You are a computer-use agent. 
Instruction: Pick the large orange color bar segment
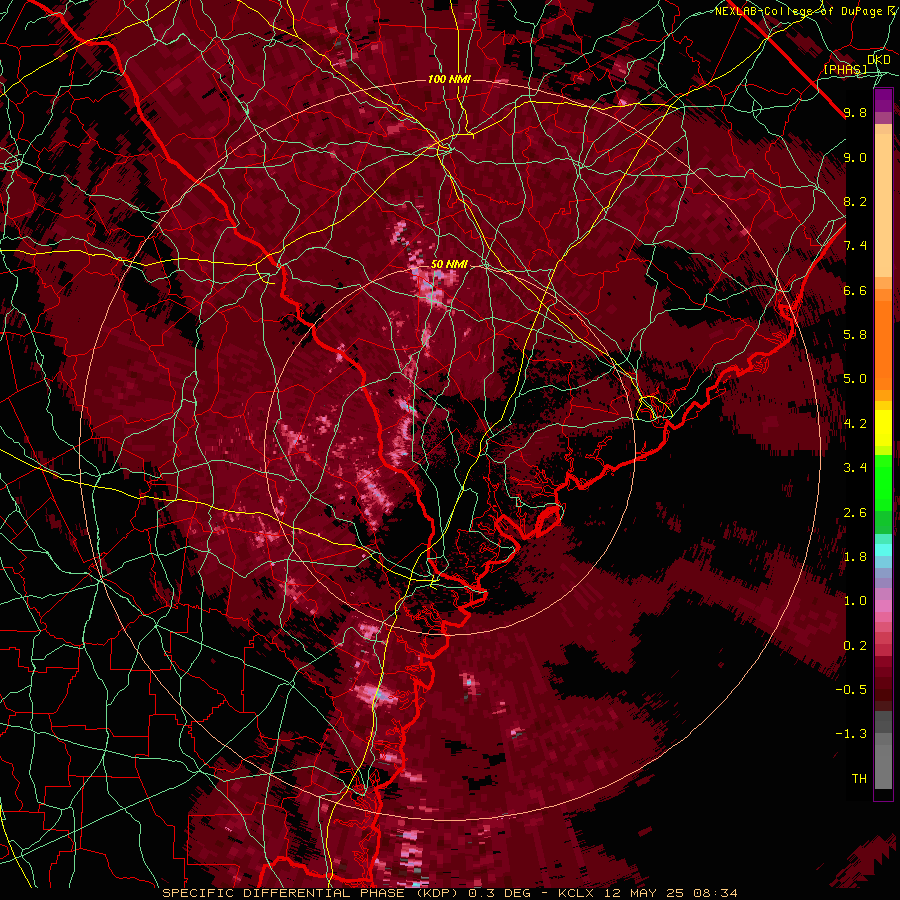883,345
